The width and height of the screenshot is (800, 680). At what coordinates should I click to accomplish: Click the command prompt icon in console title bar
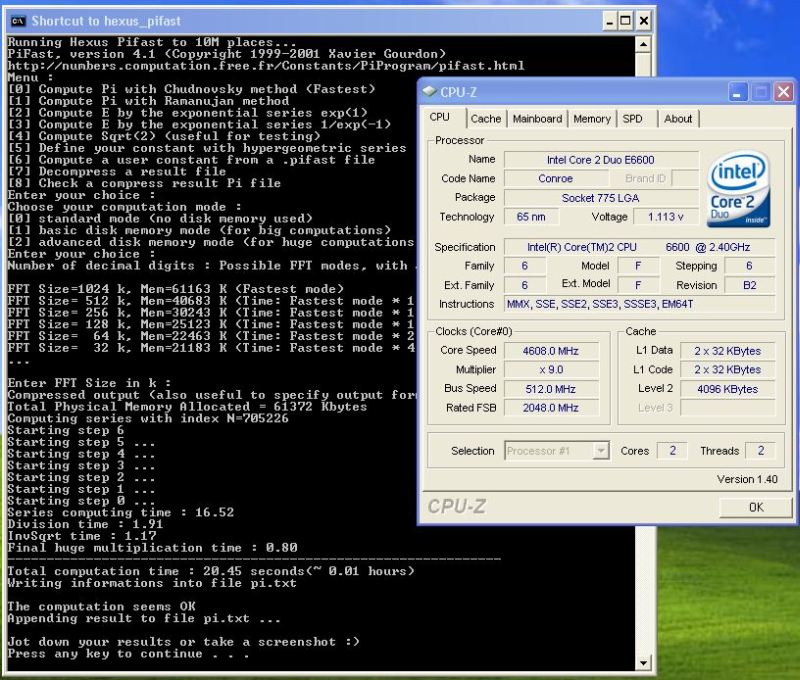(x=18, y=21)
